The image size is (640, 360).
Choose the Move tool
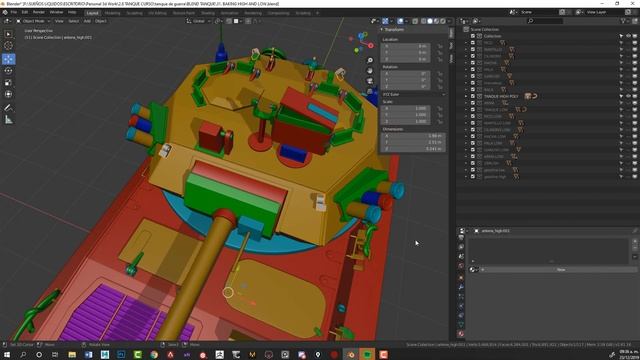coord(8,59)
